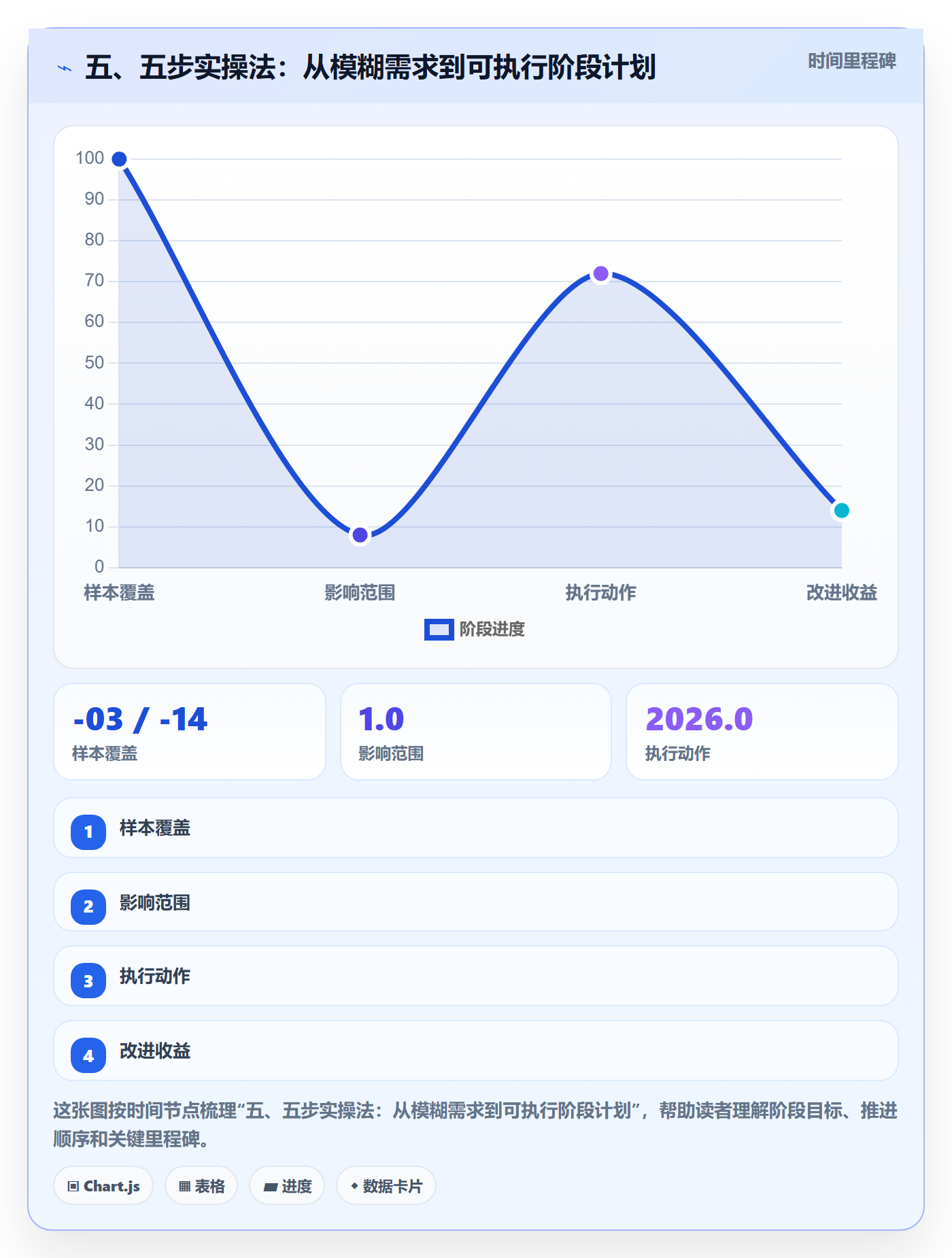The width and height of the screenshot is (952, 1258).
Task: Toggle the 阶段进度 legend color box
Action: pos(439,630)
